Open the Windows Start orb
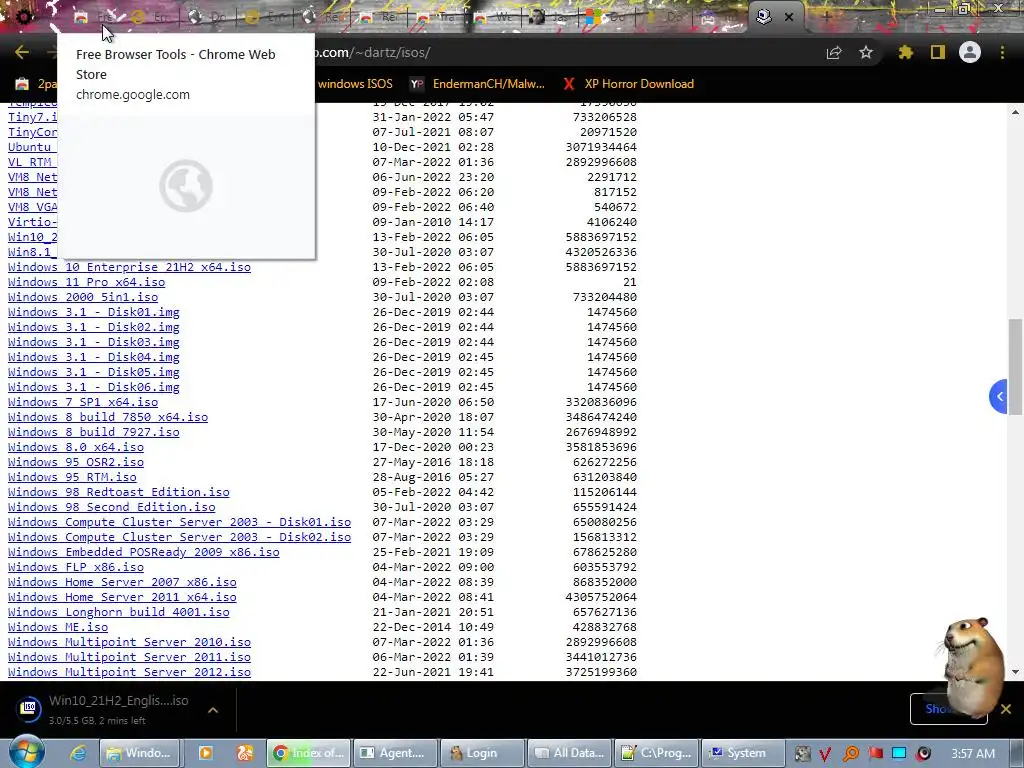The image size is (1024, 768). click(26, 753)
